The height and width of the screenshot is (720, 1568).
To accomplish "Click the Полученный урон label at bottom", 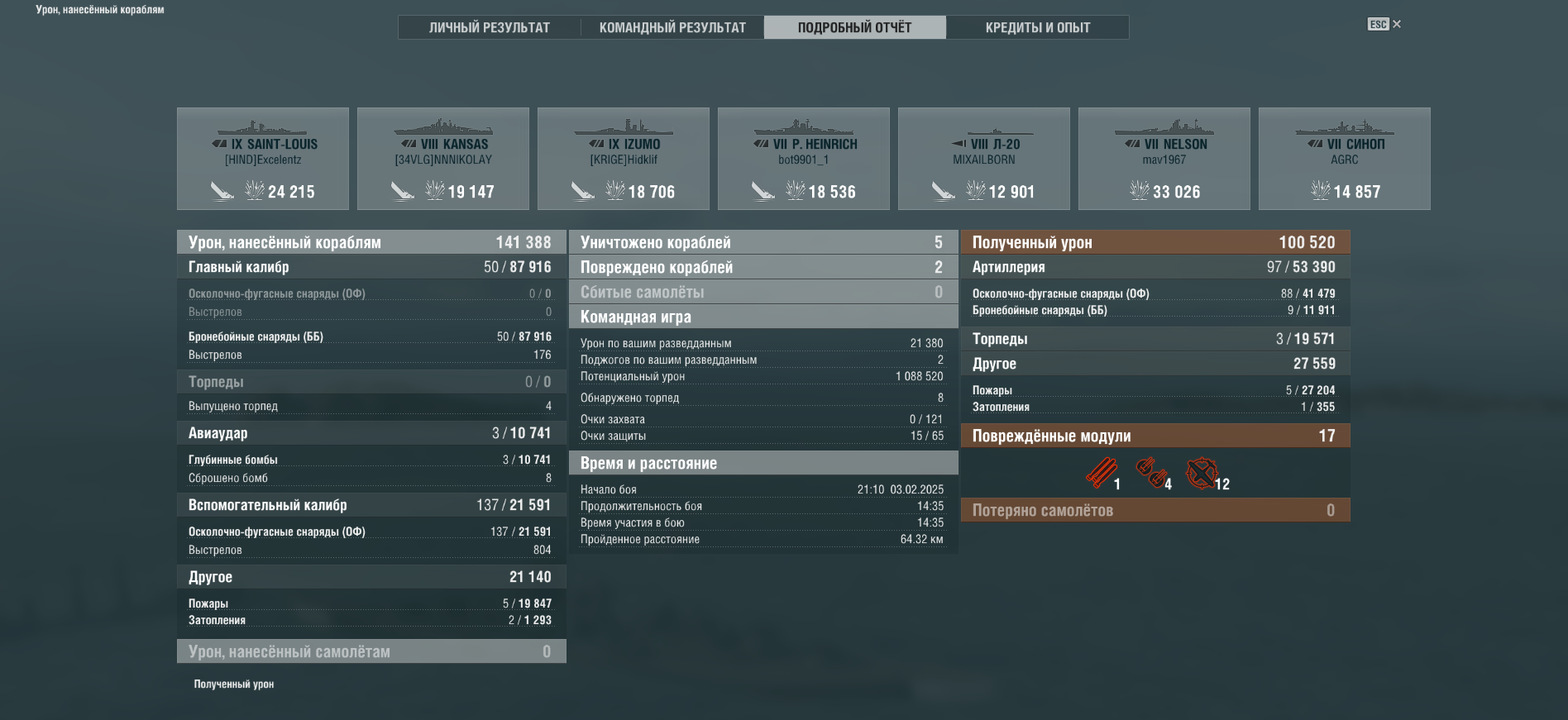I will (234, 684).
